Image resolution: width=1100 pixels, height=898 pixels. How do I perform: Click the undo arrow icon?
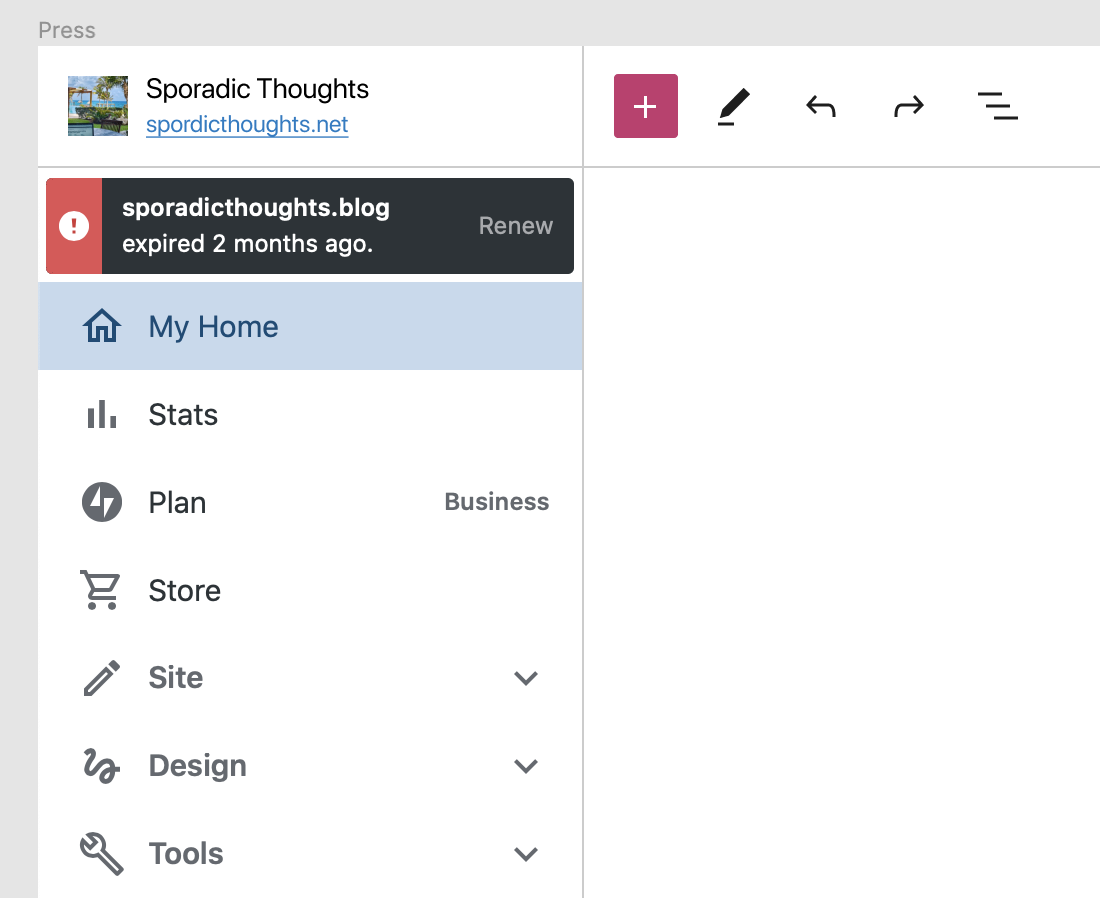(821, 107)
